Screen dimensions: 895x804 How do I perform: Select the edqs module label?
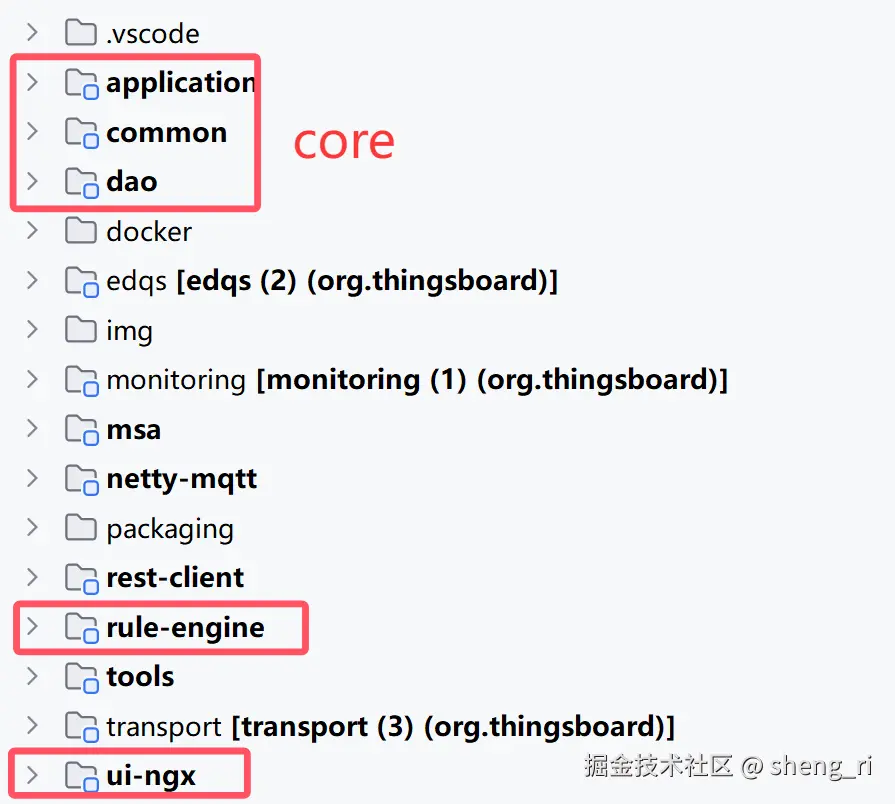[x=137, y=281]
